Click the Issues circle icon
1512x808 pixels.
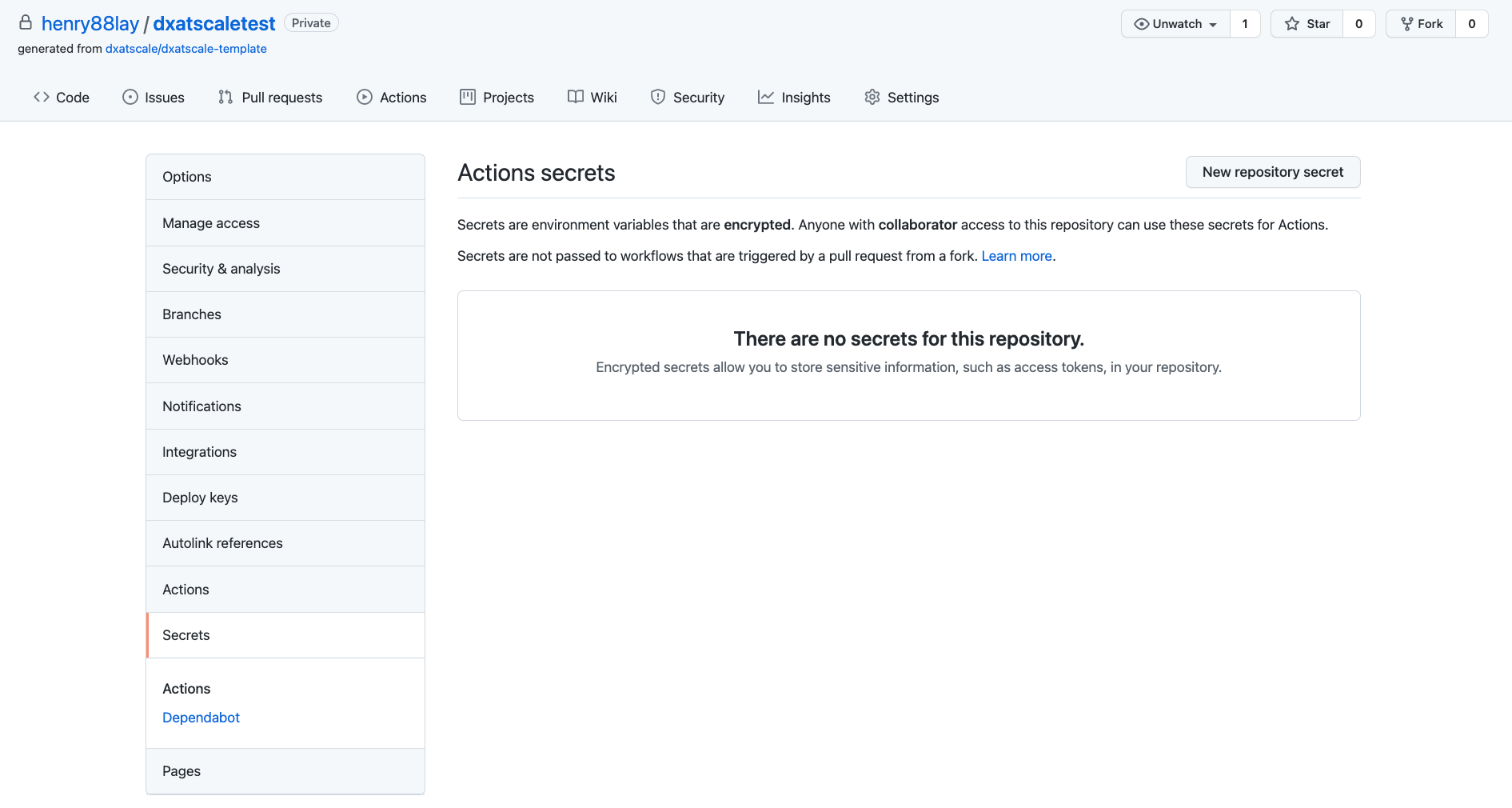[x=130, y=97]
